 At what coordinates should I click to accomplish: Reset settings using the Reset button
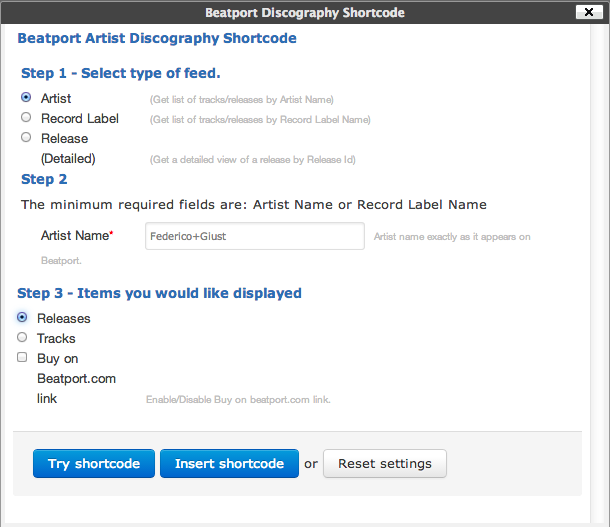click(384, 464)
